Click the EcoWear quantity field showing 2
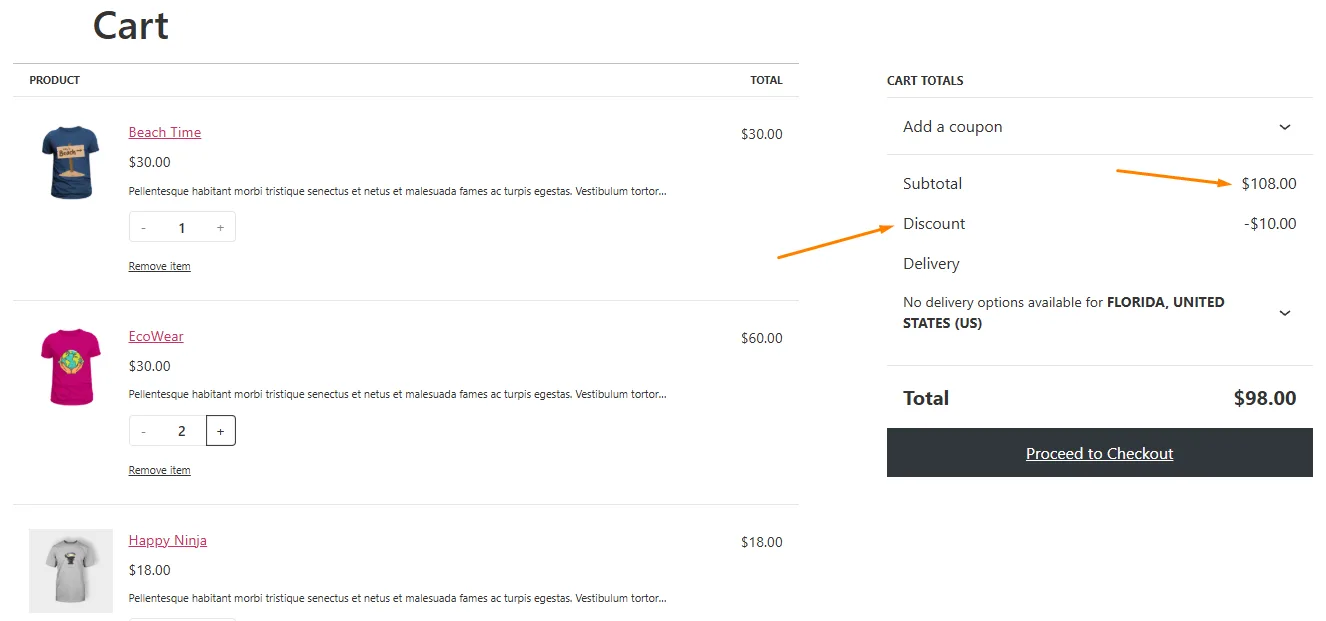 tap(182, 431)
